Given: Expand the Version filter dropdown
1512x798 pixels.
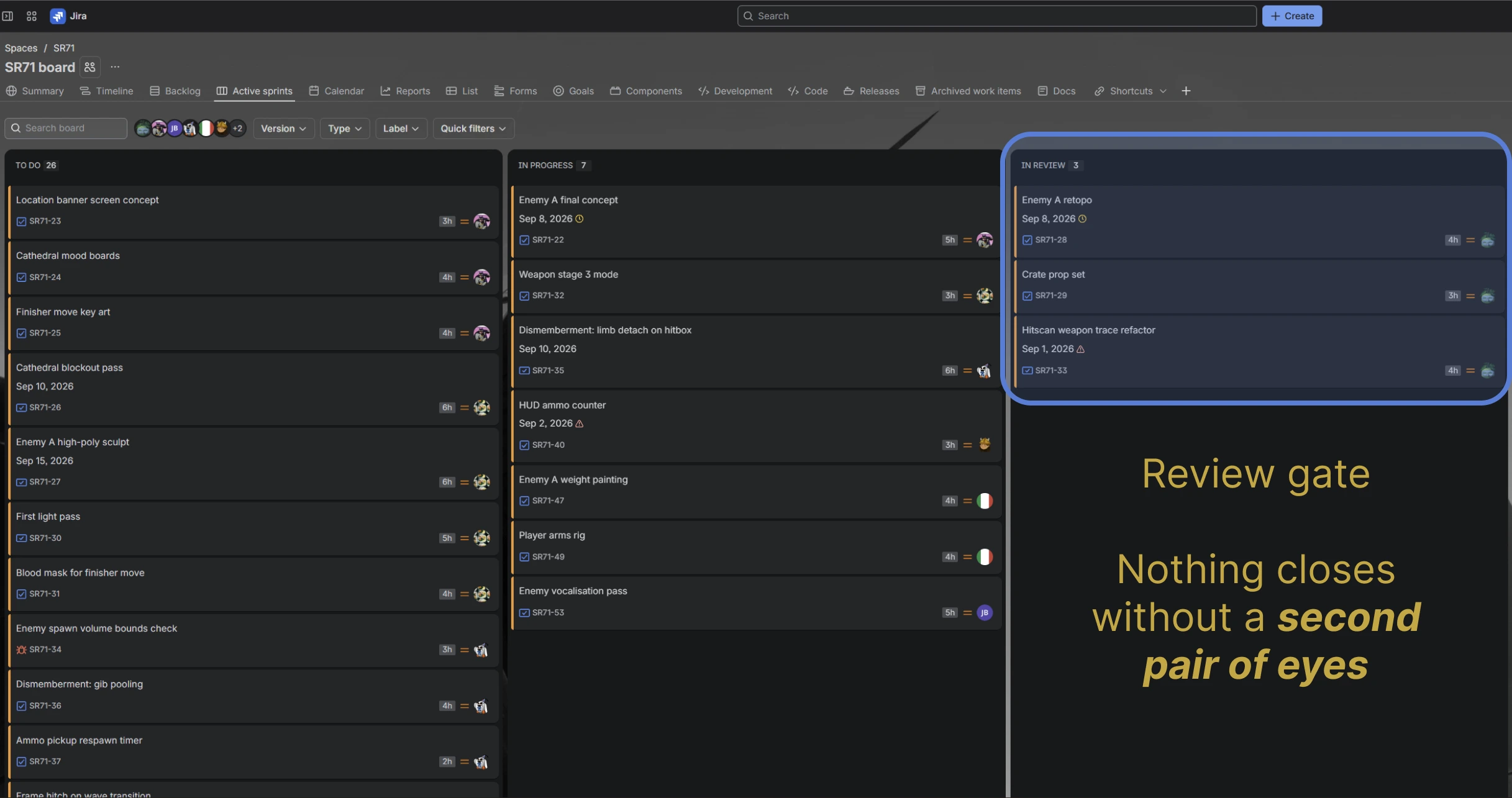Looking at the screenshot, I should (x=284, y=129).
